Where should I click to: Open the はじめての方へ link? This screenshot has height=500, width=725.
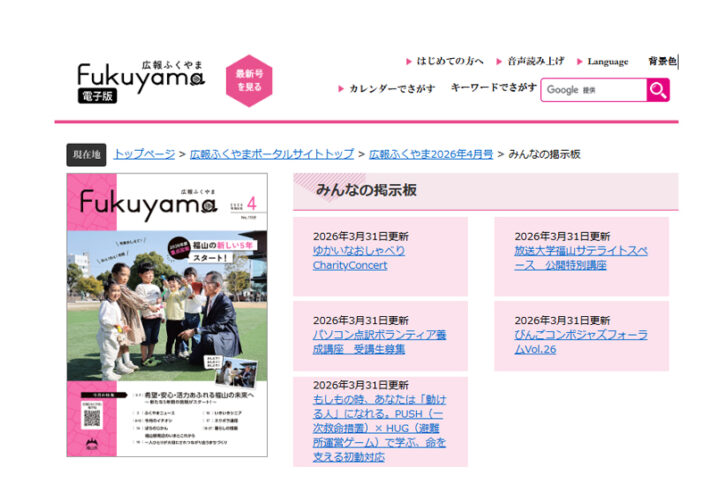click(450, 61)
